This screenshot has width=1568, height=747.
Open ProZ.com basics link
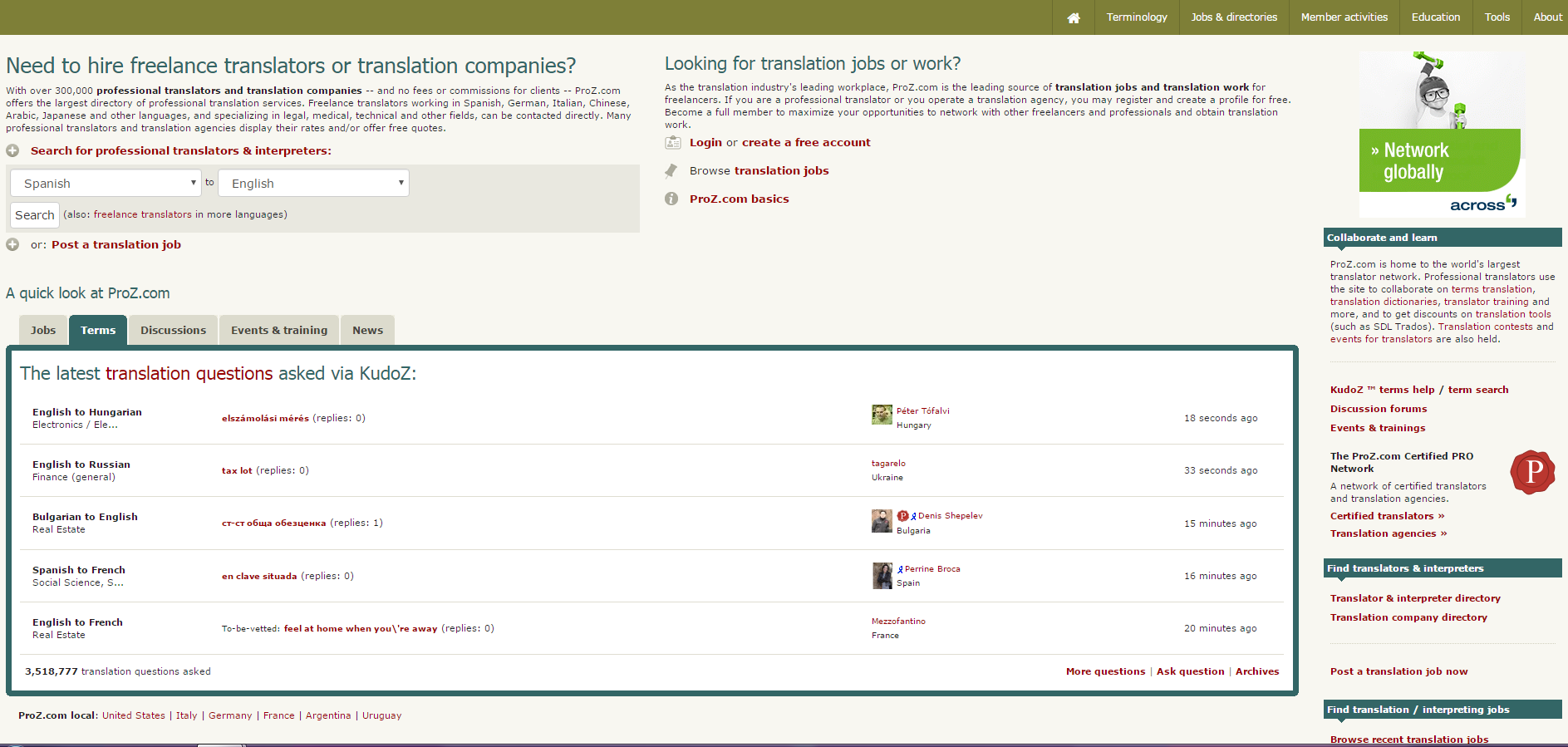pyautogui.click(x=740, y=199)
